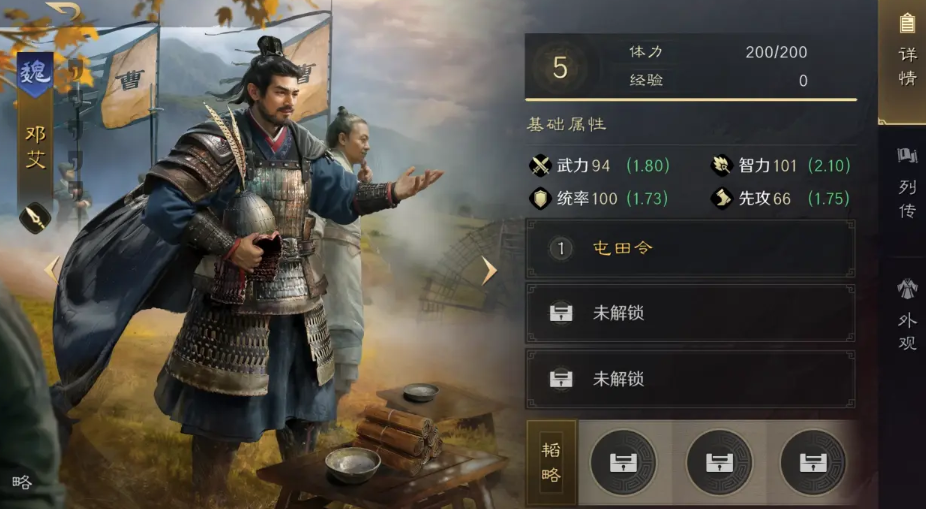Tap the second locked 韬略 slot
Viewport: 926px width, 509px height.
(x=719, y=462)
